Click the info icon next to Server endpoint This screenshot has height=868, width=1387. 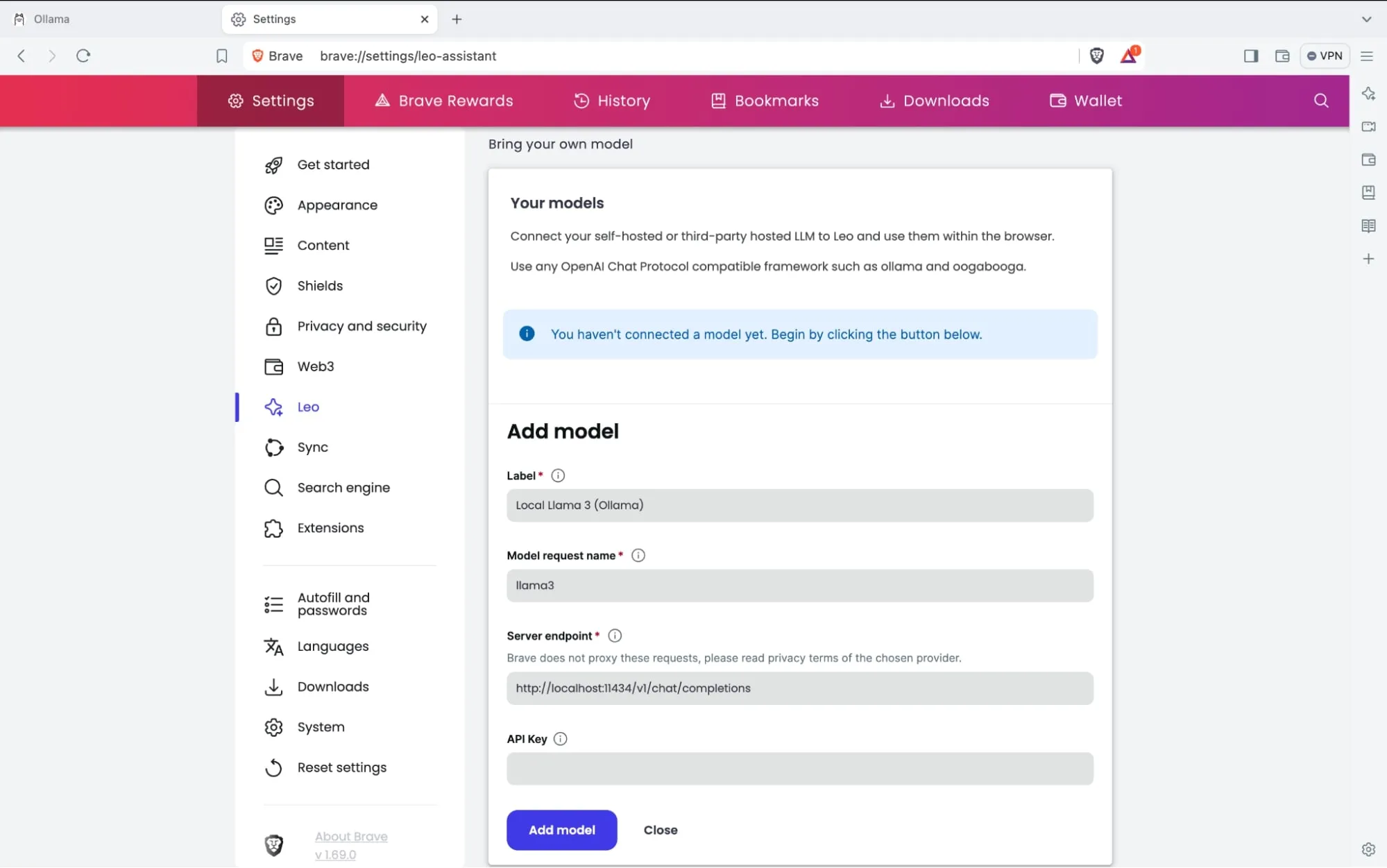coord(614,635)
